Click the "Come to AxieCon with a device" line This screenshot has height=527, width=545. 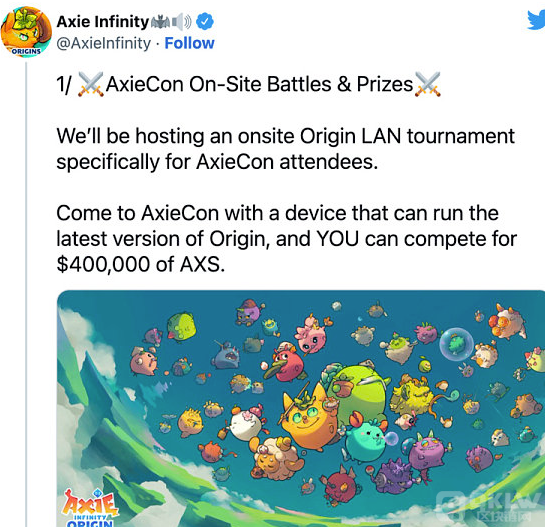277,213
